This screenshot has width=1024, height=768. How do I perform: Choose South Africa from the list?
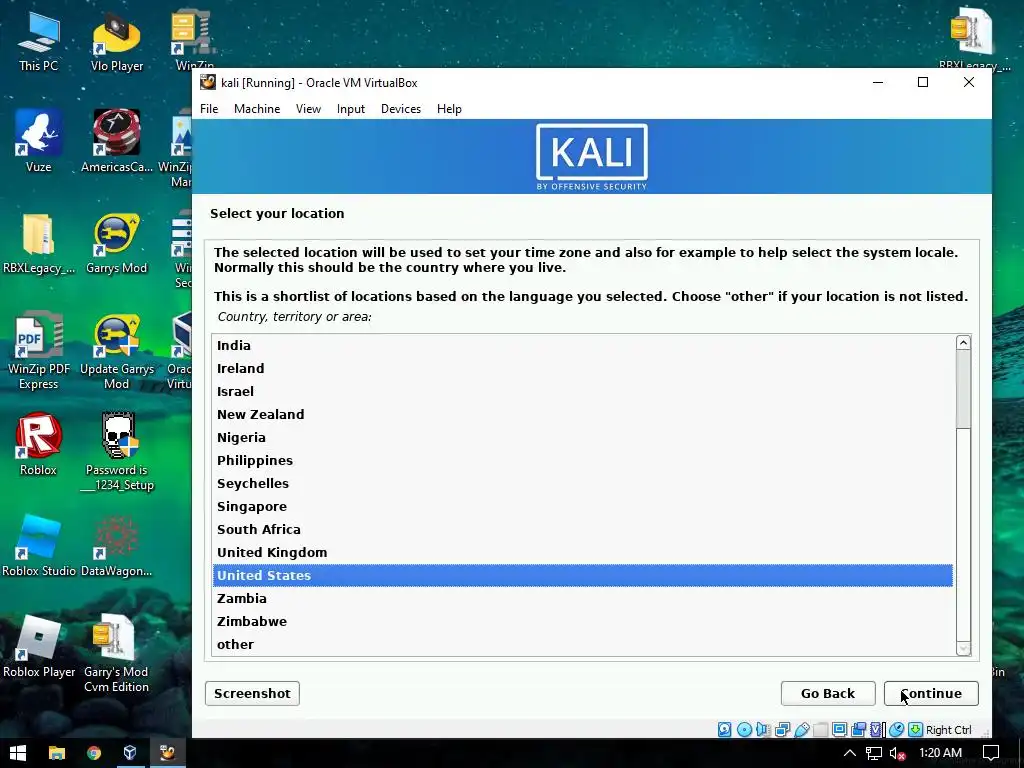pyautogui.click(x=583, y=530)
